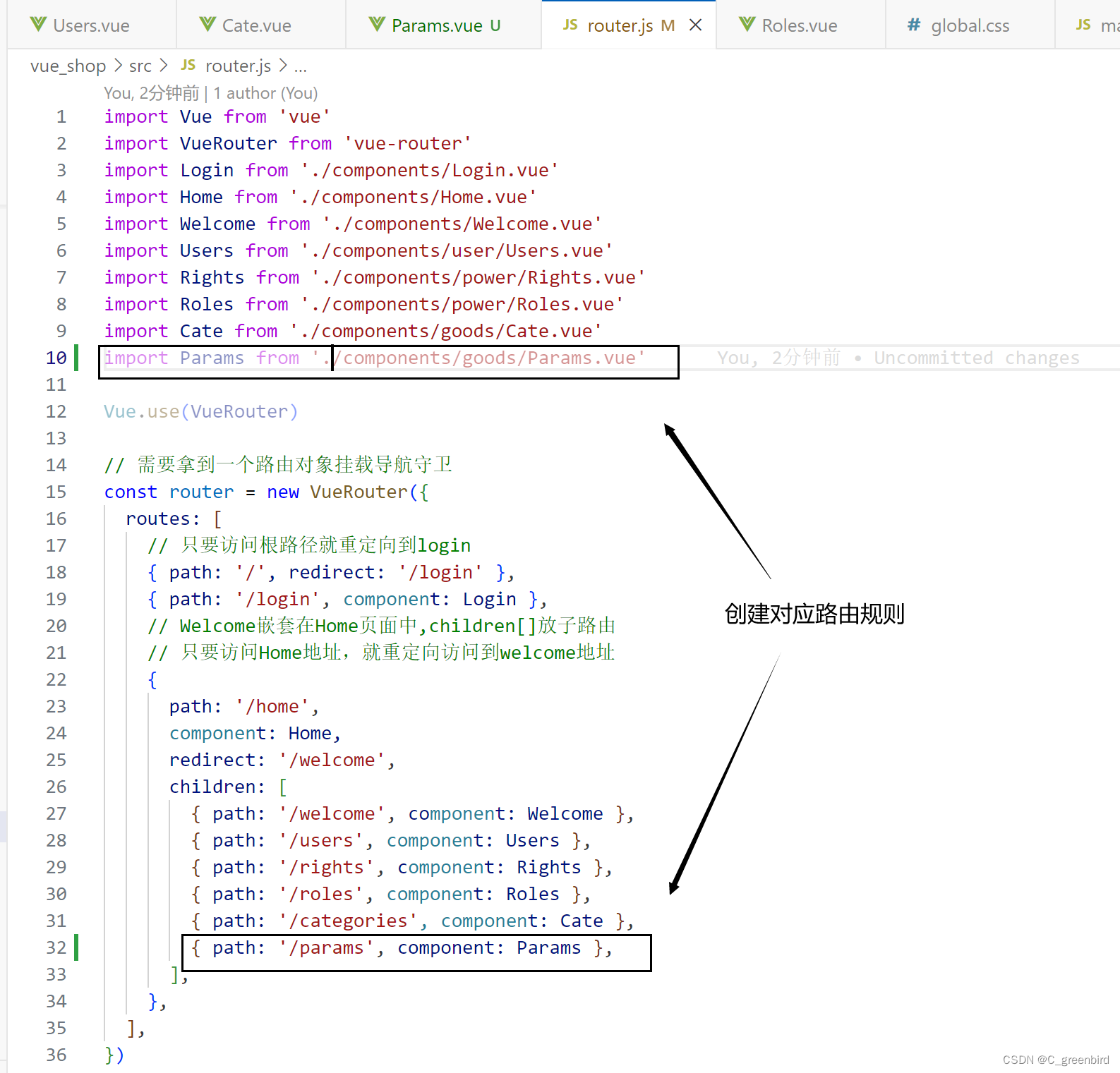
Task: Click line number 10 in the gutter
Action: coord(56,358)
